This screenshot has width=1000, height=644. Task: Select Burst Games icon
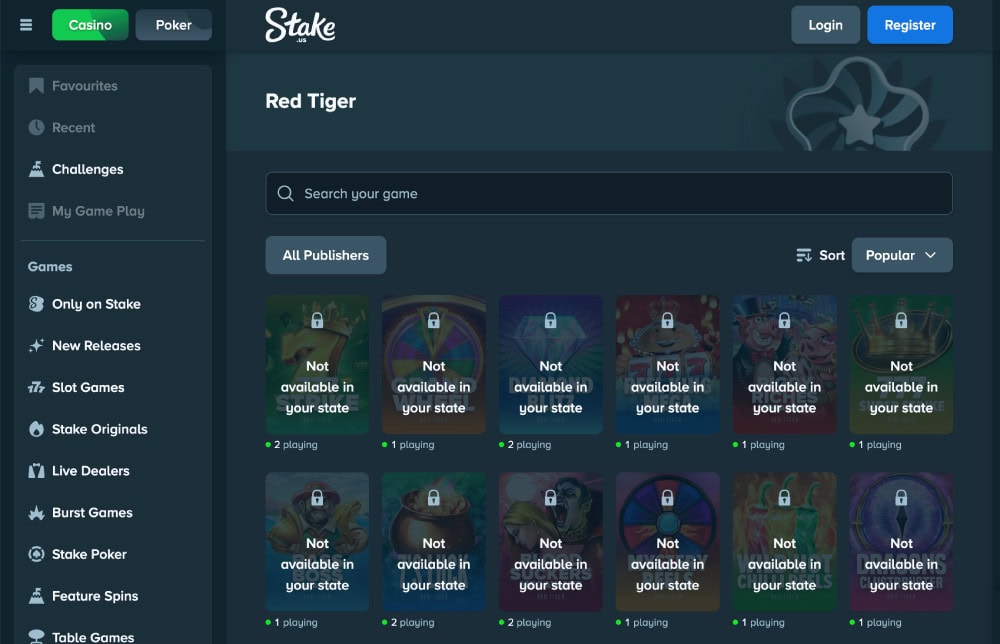[x=36, y=513]
